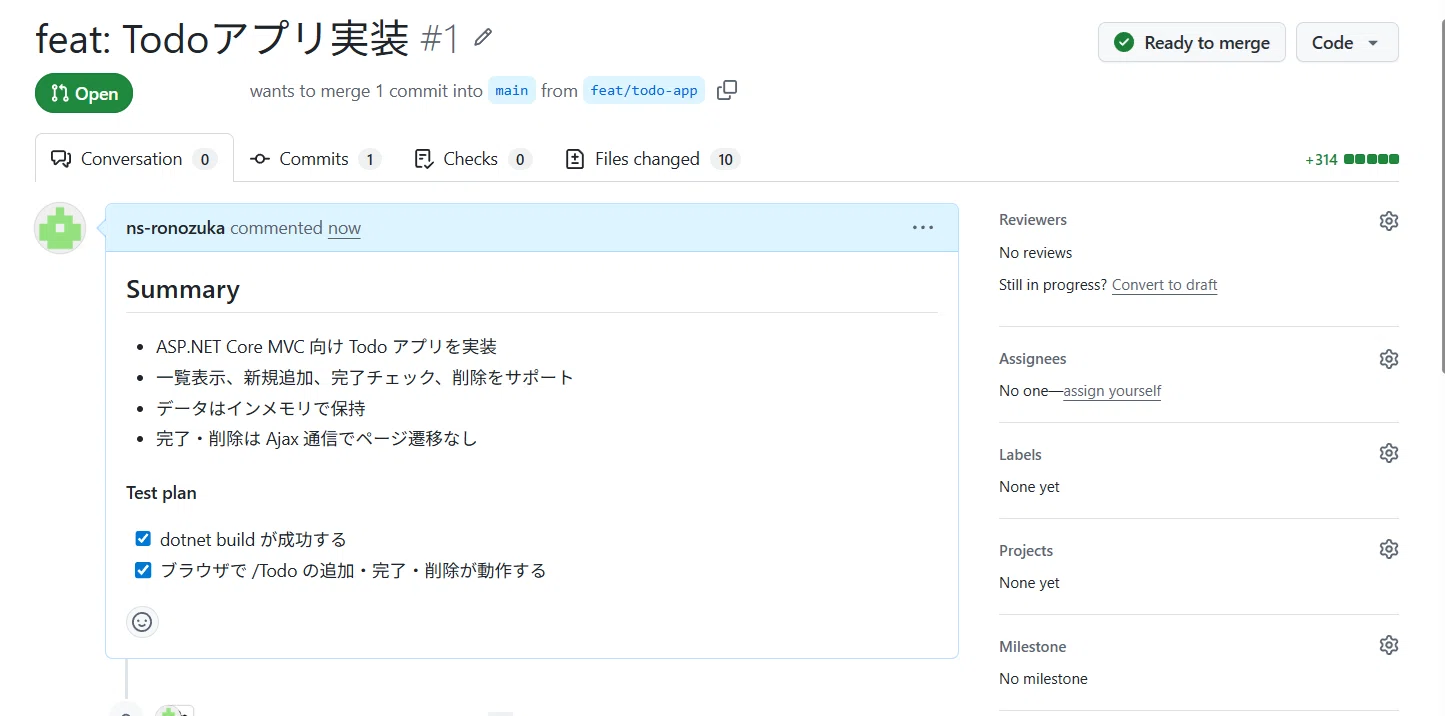Viewport: 1445px width, 716px height.
Task: Click the '一覧表示、新規追加' bullet text
Action: pos(365,378)
